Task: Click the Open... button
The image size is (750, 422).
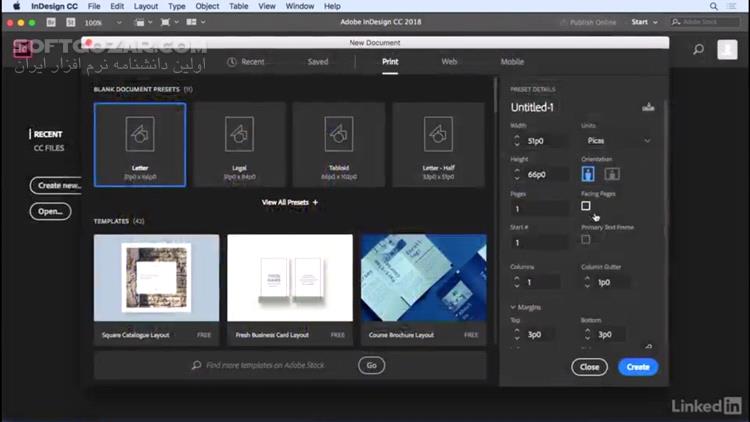Action: 50,211
